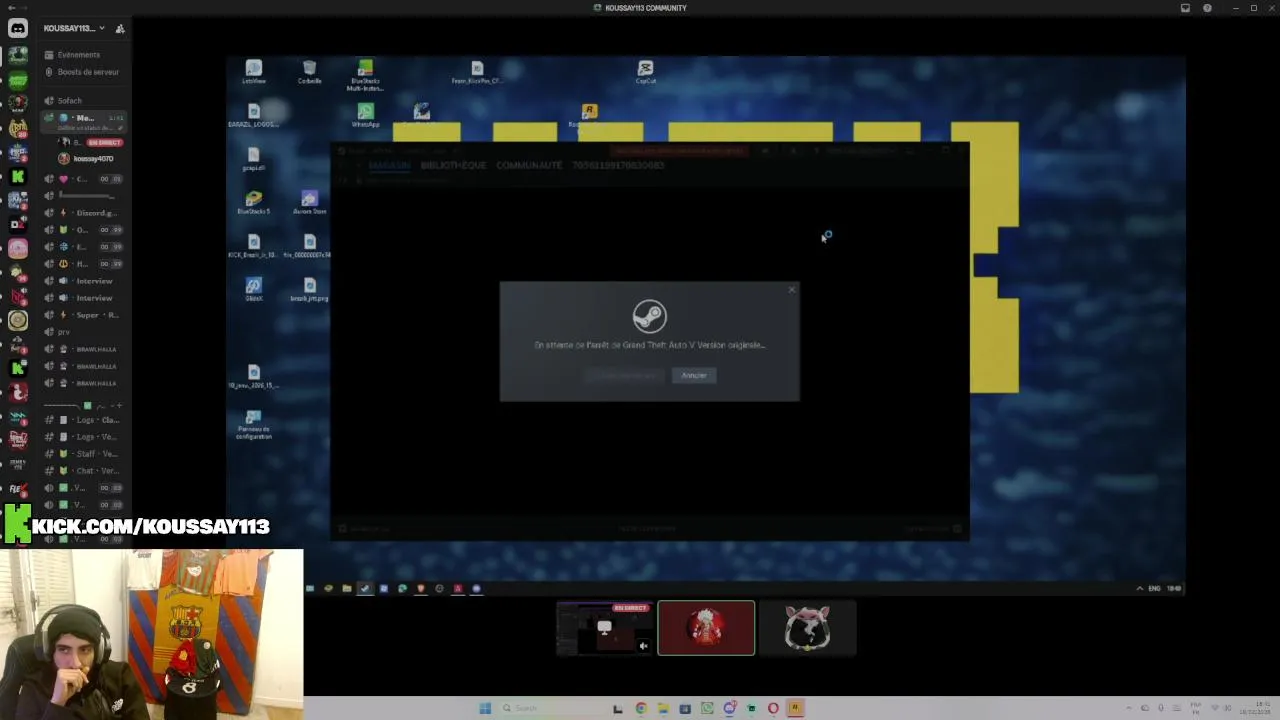The image size is (1280, 720).
Task: Open the Corbeille icon on streamed desktop
Action: coord(309,72)
